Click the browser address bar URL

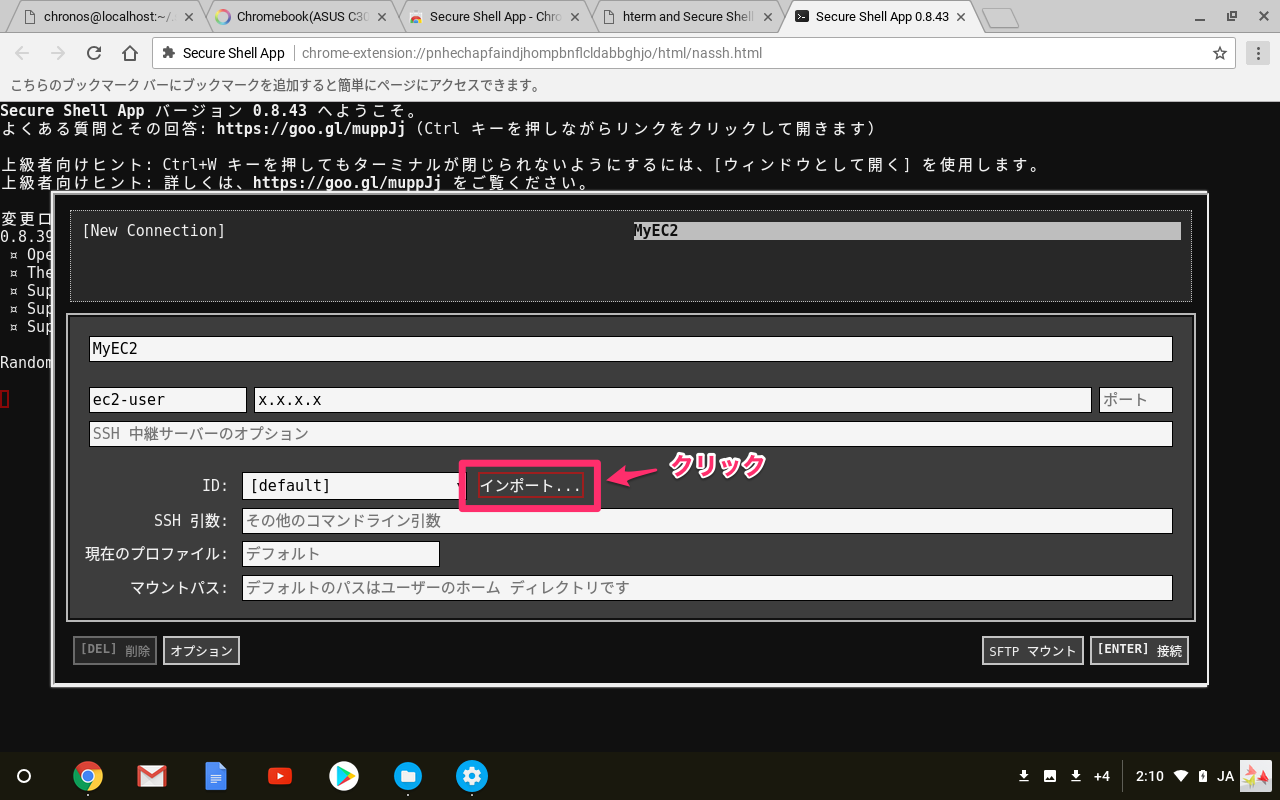[531, 53]
